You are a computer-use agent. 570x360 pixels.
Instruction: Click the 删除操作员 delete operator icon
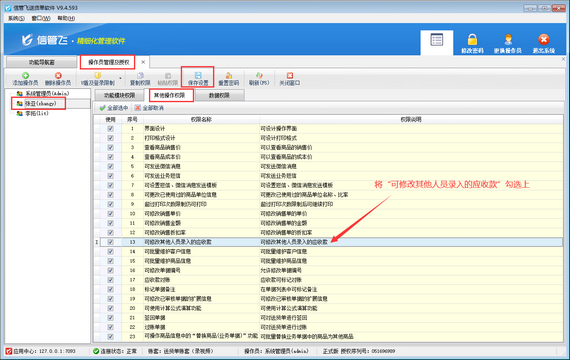click(58, 76)
